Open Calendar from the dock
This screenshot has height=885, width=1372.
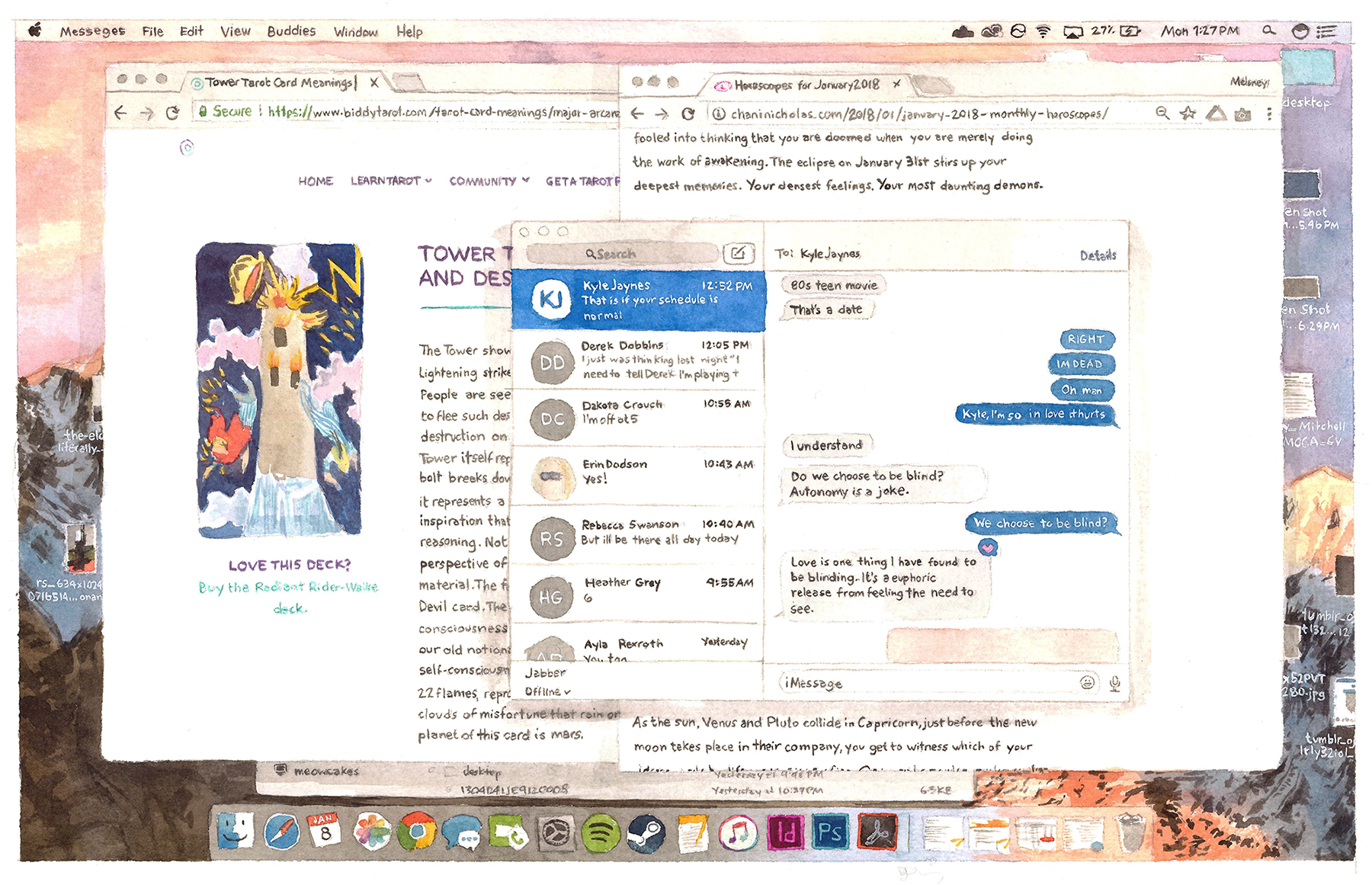325,829
